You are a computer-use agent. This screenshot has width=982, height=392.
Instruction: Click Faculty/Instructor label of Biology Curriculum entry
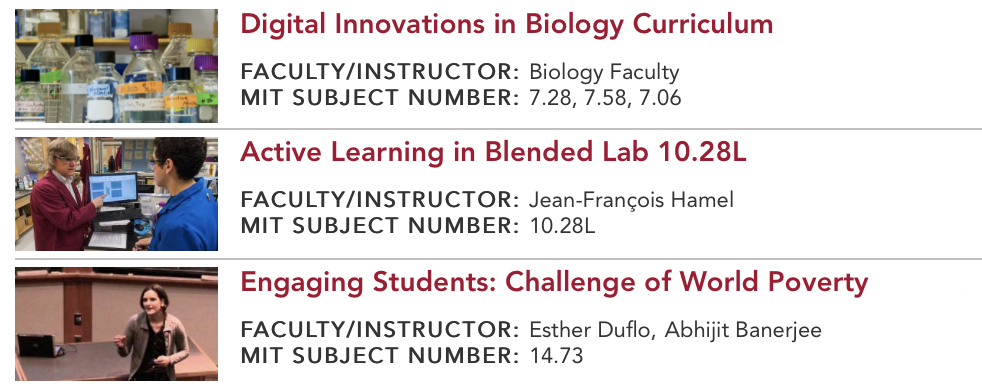[380, 73]
